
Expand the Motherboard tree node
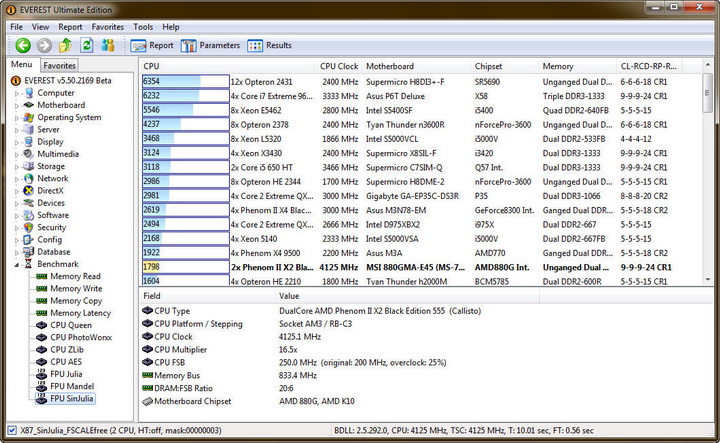click(x=17, y=106)
